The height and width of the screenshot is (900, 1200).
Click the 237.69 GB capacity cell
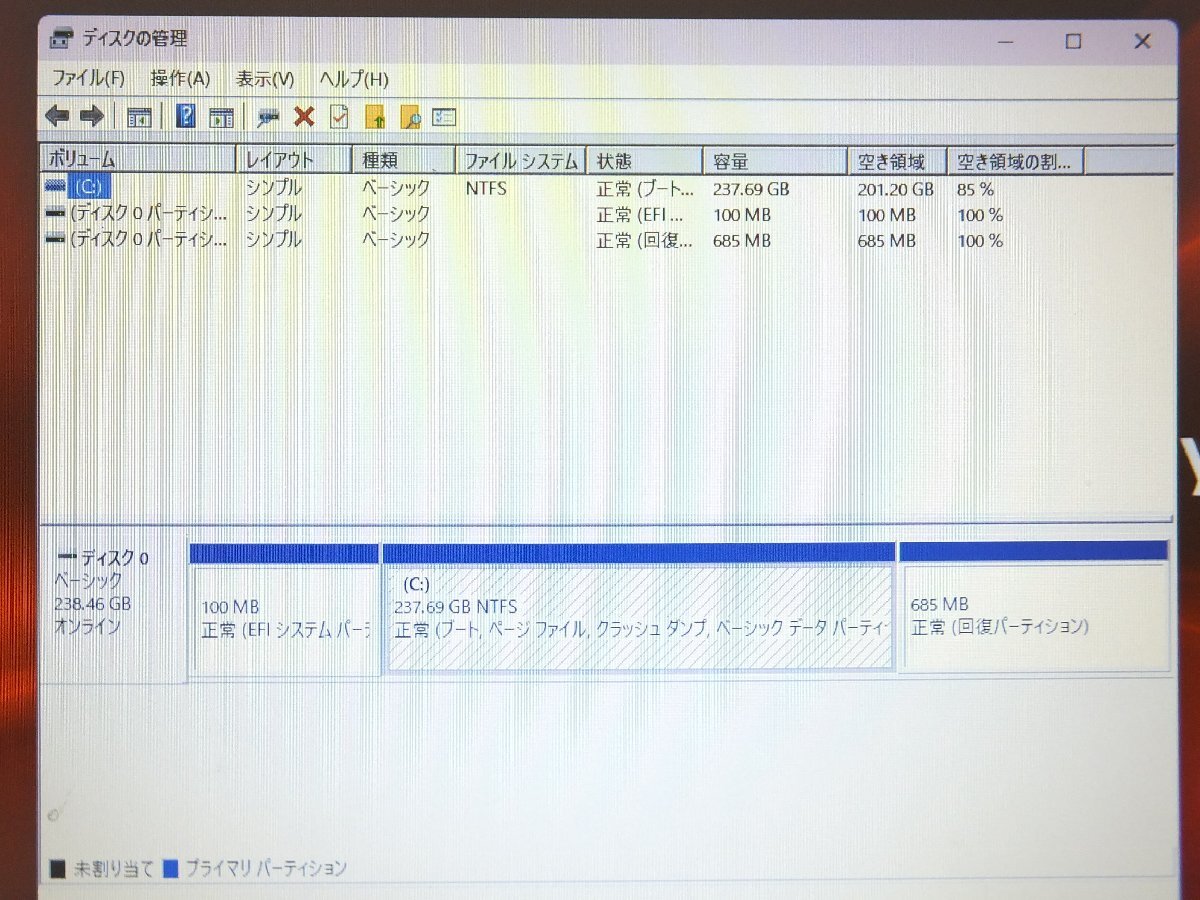pyautogui.click(x=751, y=188)
